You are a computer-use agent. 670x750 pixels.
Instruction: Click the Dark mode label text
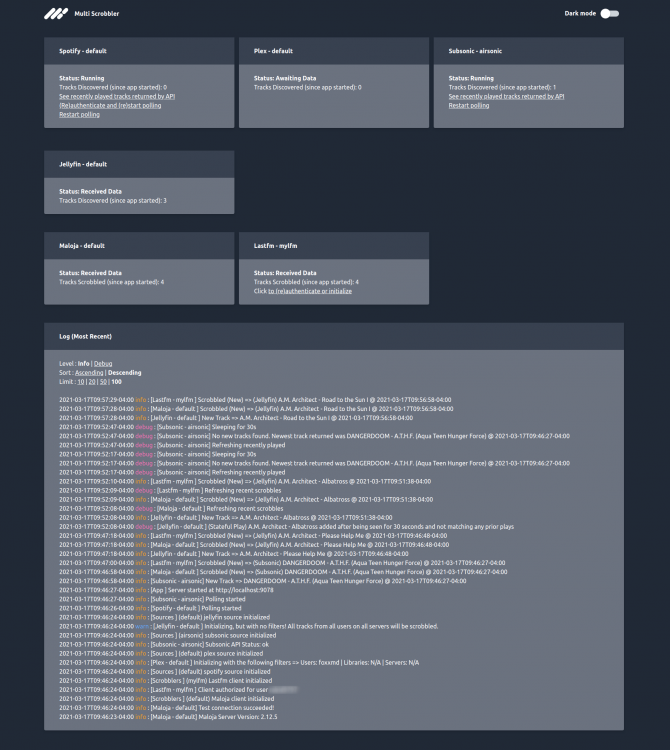pyautogui.click(x=580, y=13)
